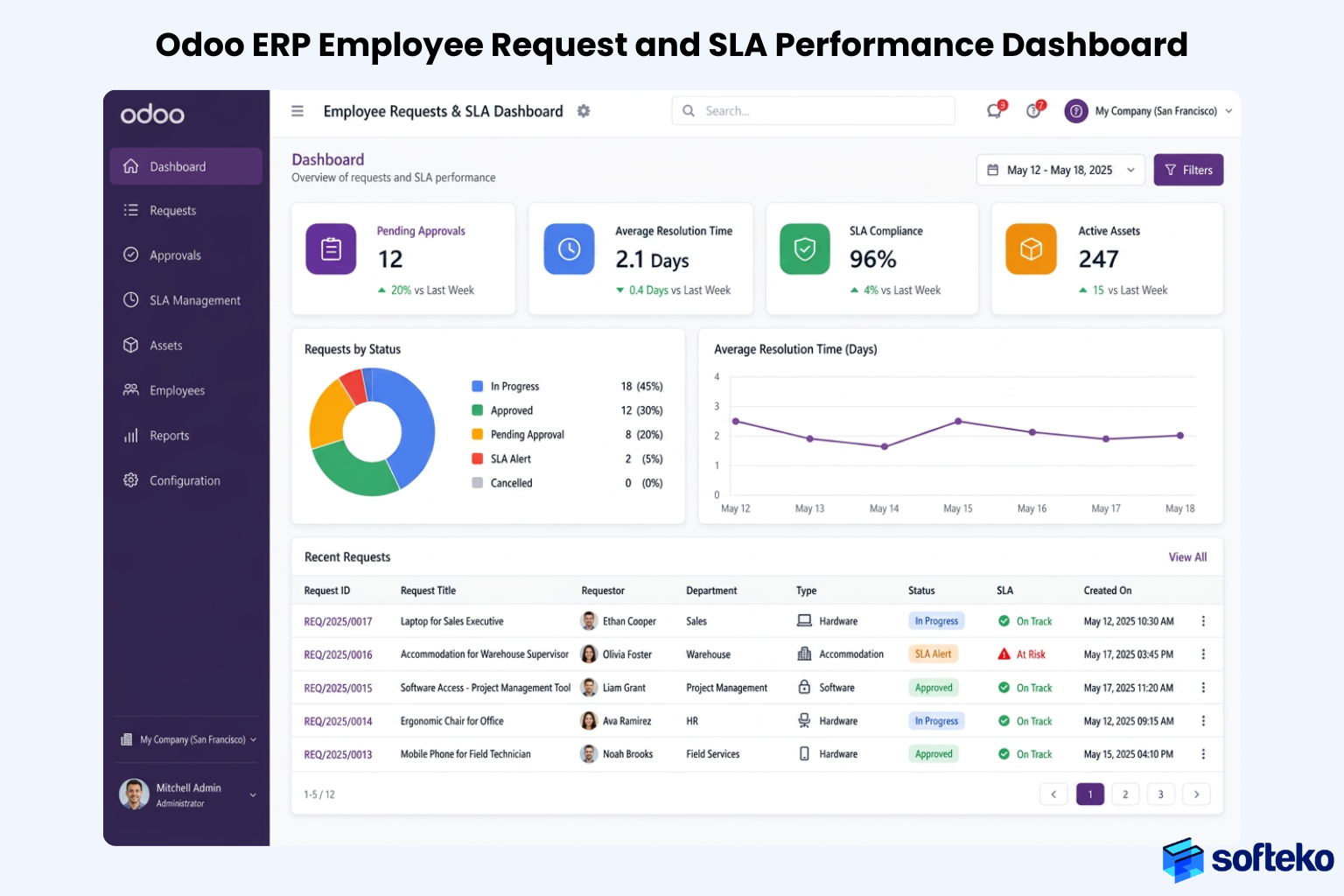Click the laptop icon for REQ/2025/0017
This screenshot has width=1344, height=896.
click(804, 621)
